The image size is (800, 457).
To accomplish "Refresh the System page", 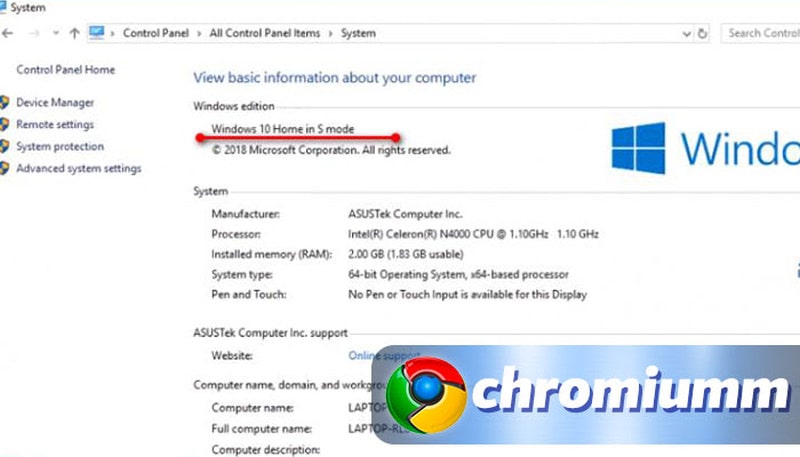I will click(703, 34).
